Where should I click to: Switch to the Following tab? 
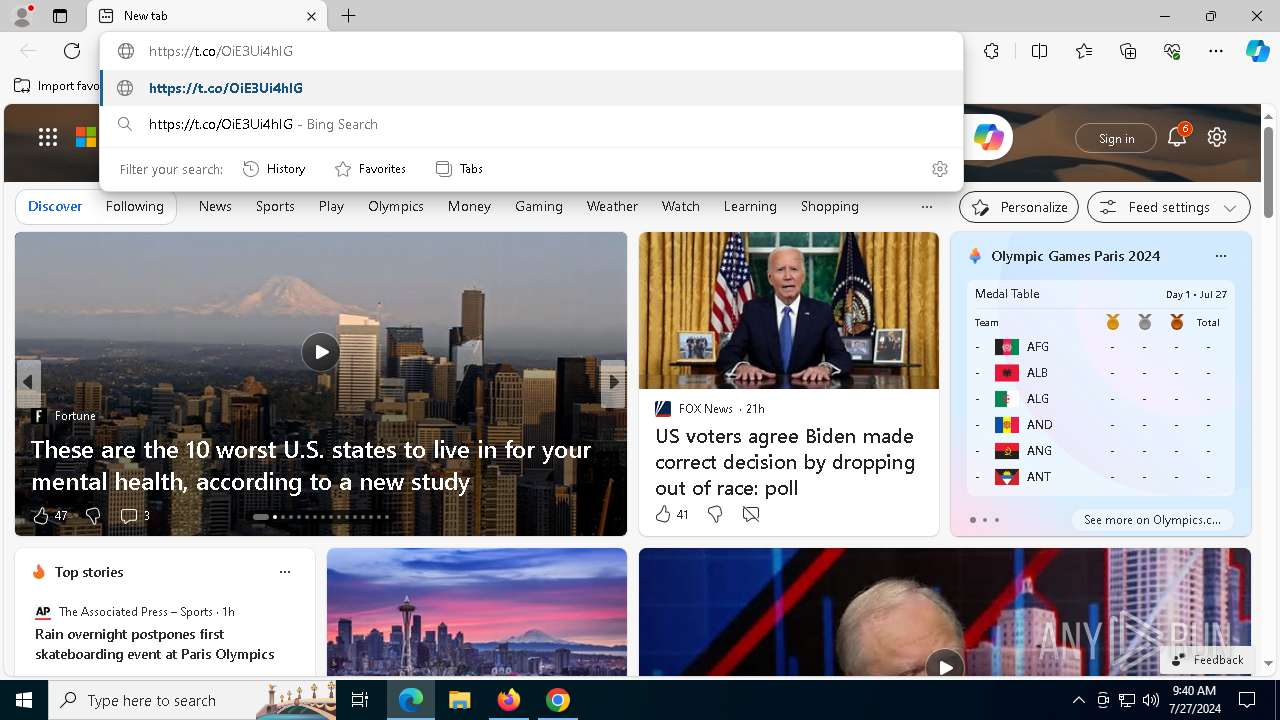click(135, 206)
